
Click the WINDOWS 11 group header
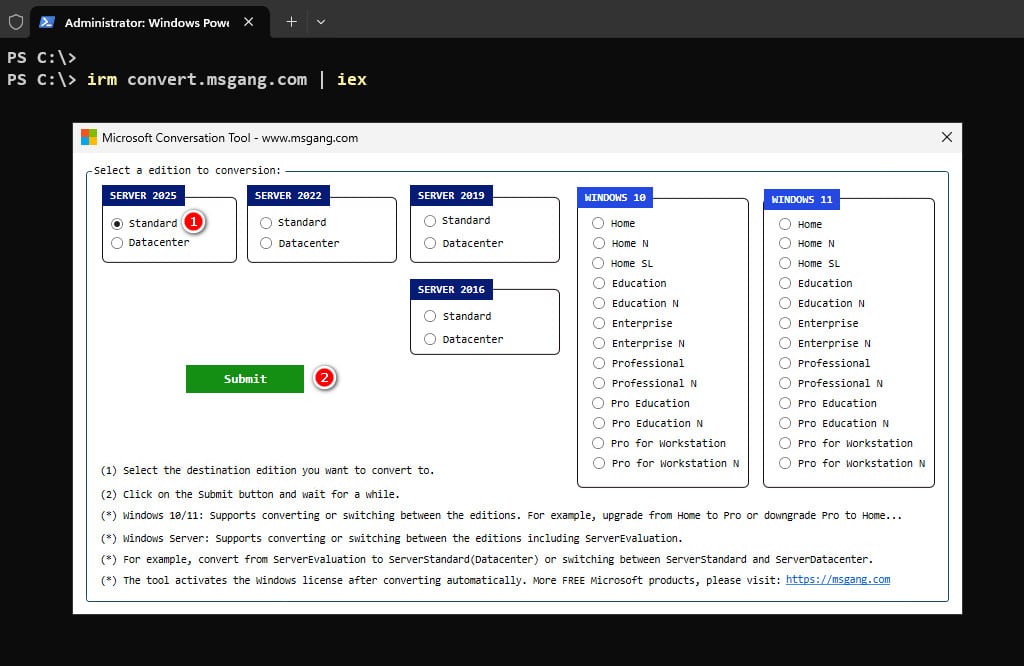(x=802, y=199)
